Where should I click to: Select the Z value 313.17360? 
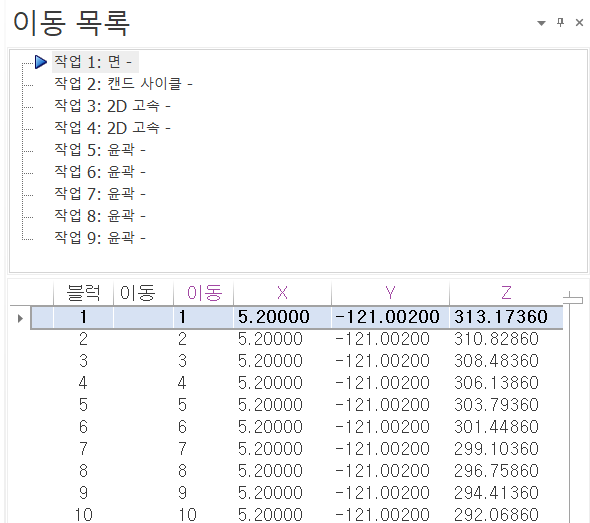pyautogui.click(x=501, y=317)
